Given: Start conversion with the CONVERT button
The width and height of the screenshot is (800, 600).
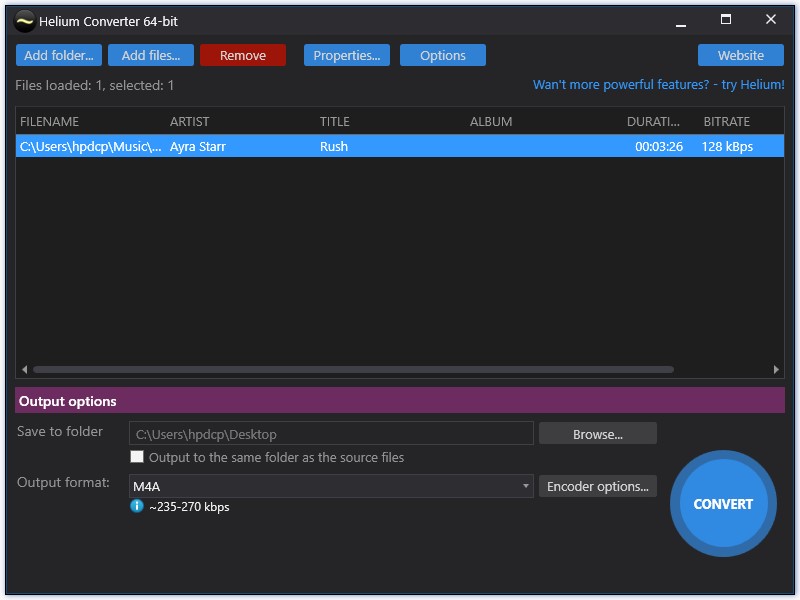Looking at the screenshot, I should 723,504.
